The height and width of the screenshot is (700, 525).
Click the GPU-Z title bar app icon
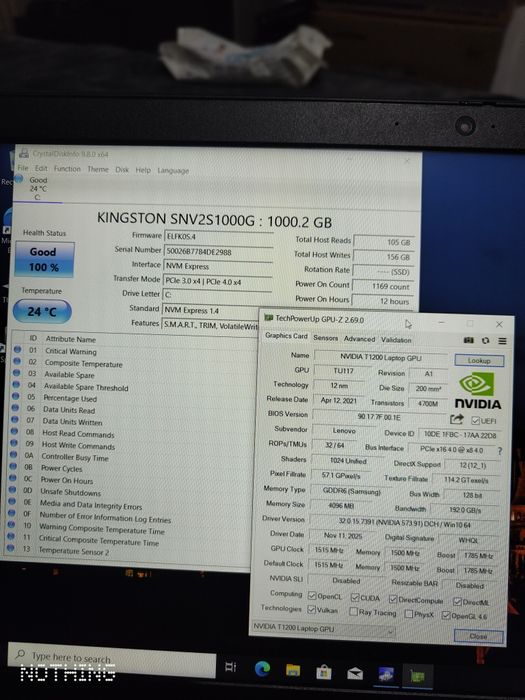pyautogui.click(x=268, y=318)
